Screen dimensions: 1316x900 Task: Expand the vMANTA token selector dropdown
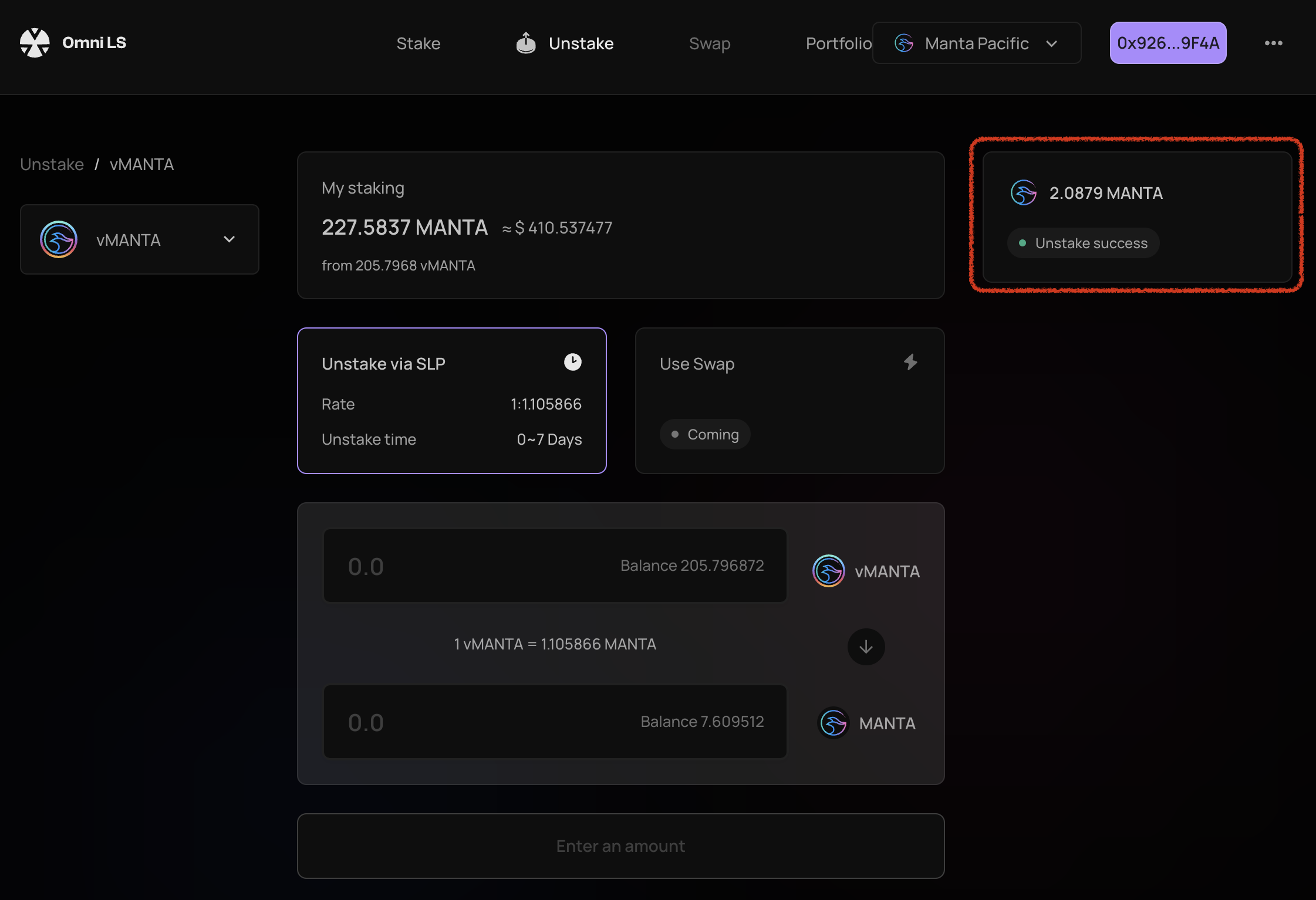[140, 239]
